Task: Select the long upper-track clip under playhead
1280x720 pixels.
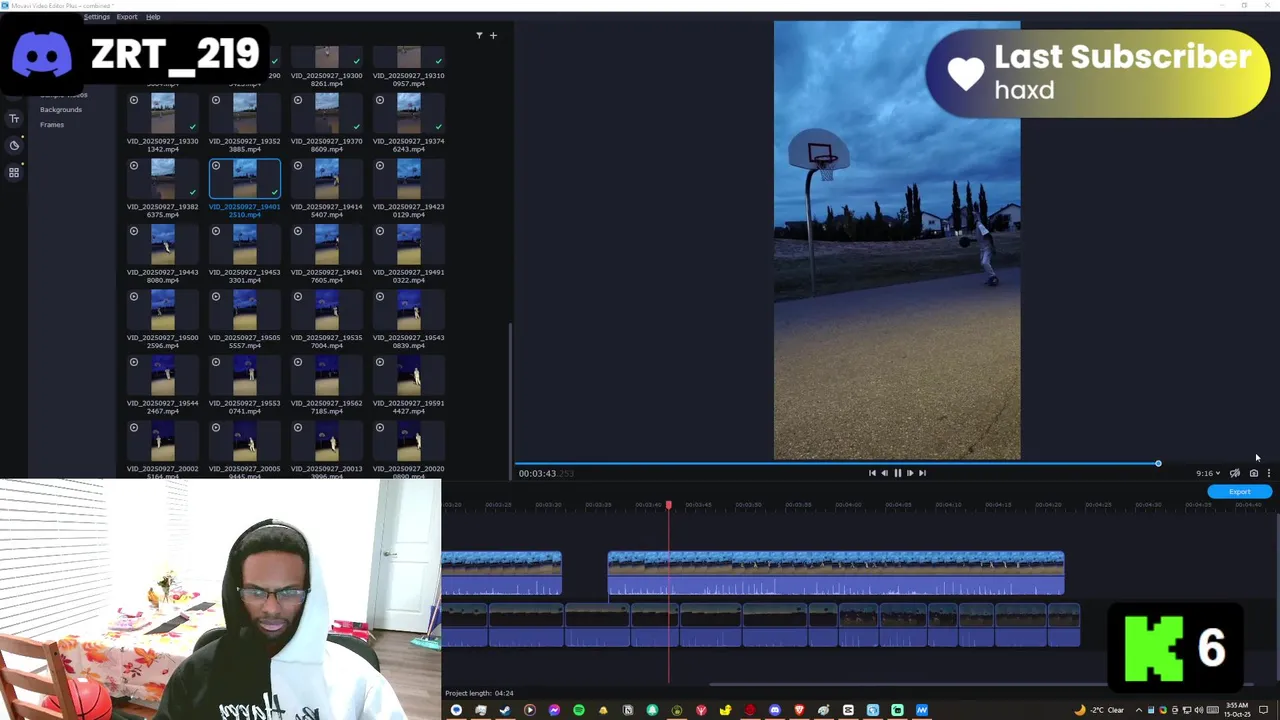Action: tap(836, 574)
